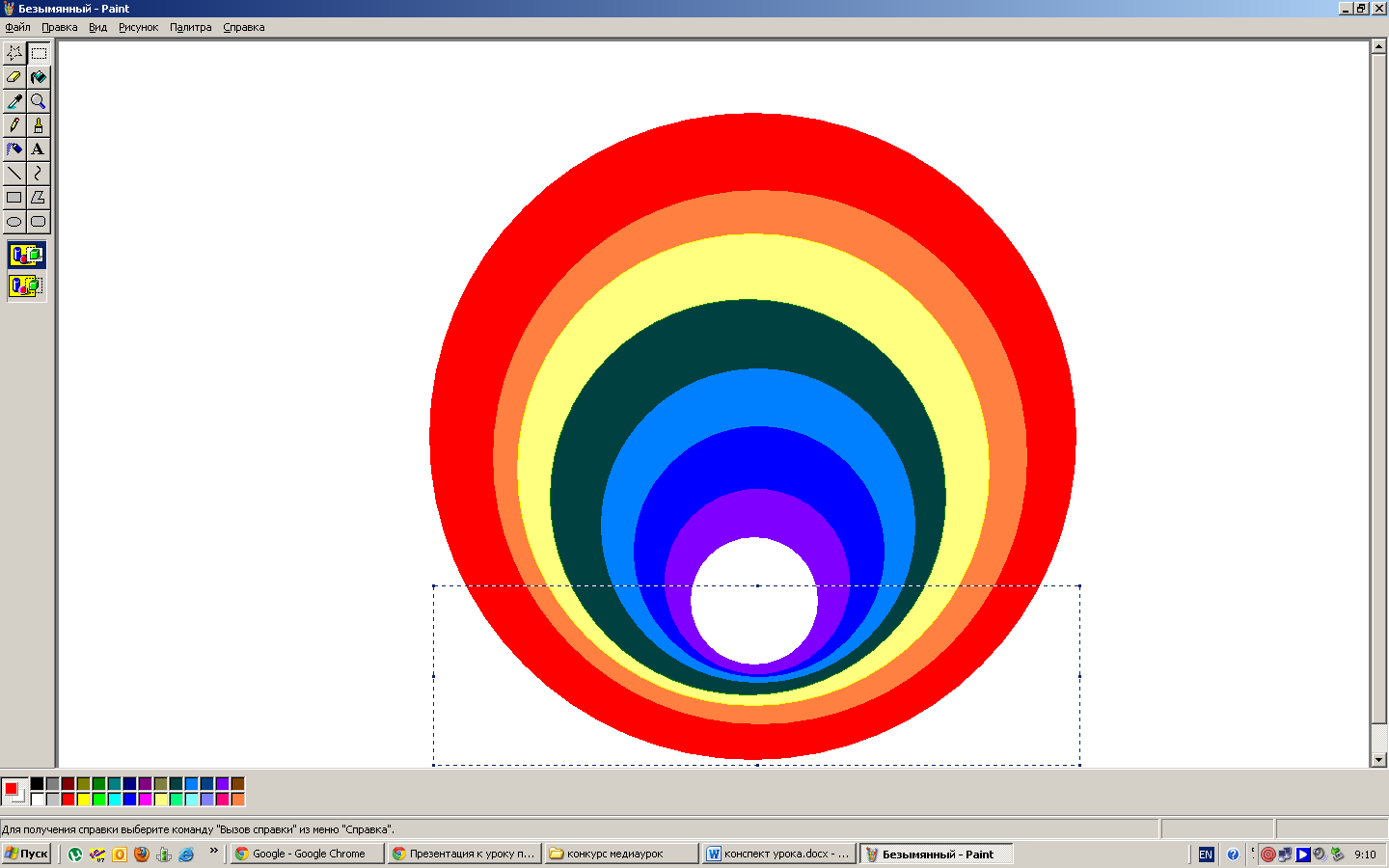The width and height of the screenshot is (1389, 868).
Task: Open the Правка menu
Action: [x=60, y=27]
